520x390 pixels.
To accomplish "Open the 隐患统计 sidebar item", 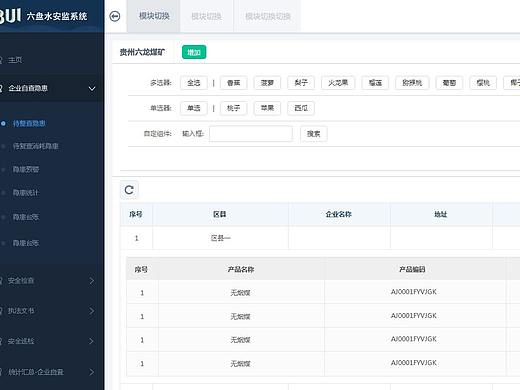I will coord(26,193).
